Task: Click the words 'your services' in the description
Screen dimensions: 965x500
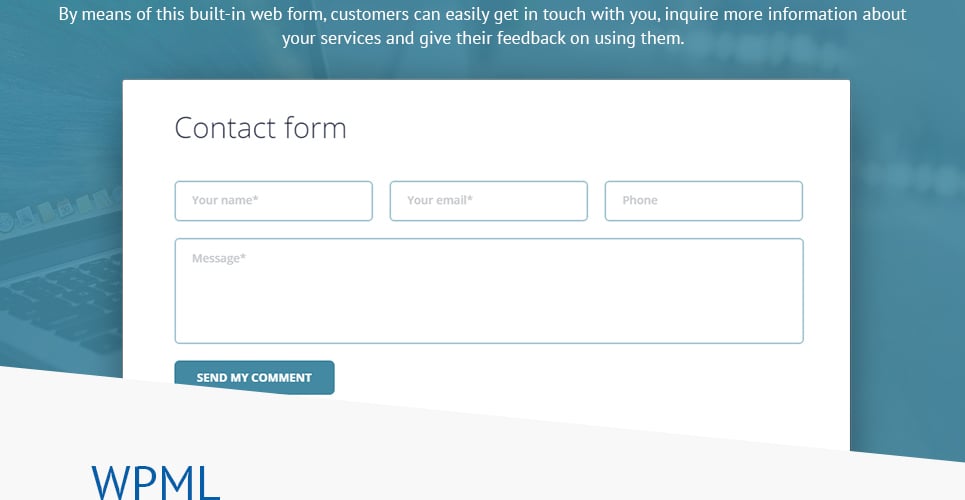Action: pos(331,38)
